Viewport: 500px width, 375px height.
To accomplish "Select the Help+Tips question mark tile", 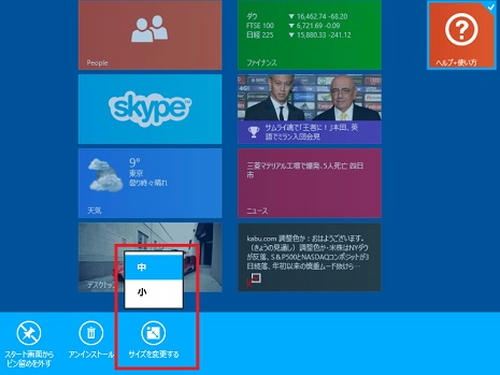I will pyautogui.click(x=461, y=35).
